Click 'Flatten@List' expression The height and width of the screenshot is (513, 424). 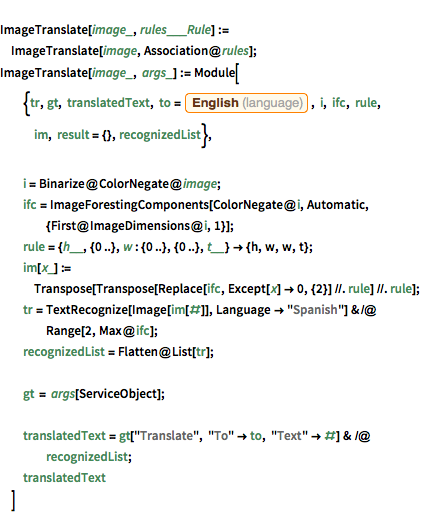click(x=155, y=352)
